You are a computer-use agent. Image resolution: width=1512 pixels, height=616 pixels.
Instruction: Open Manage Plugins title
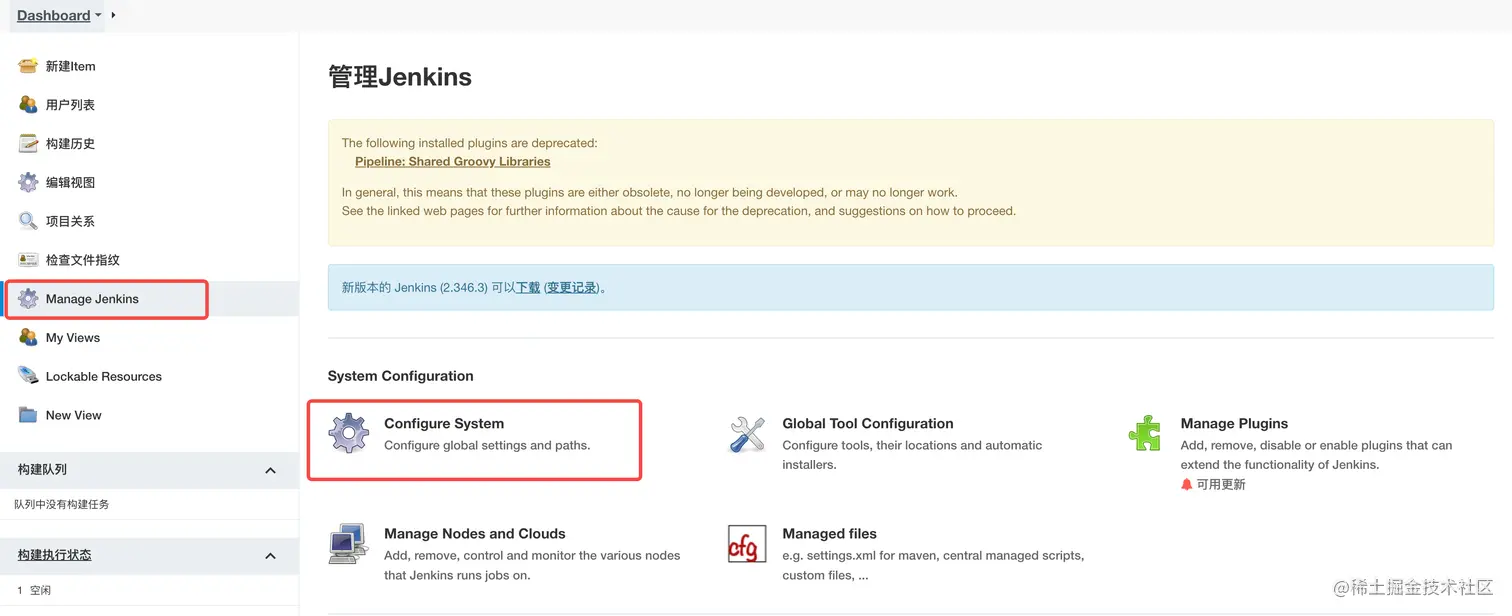(x=1234, y=424)
